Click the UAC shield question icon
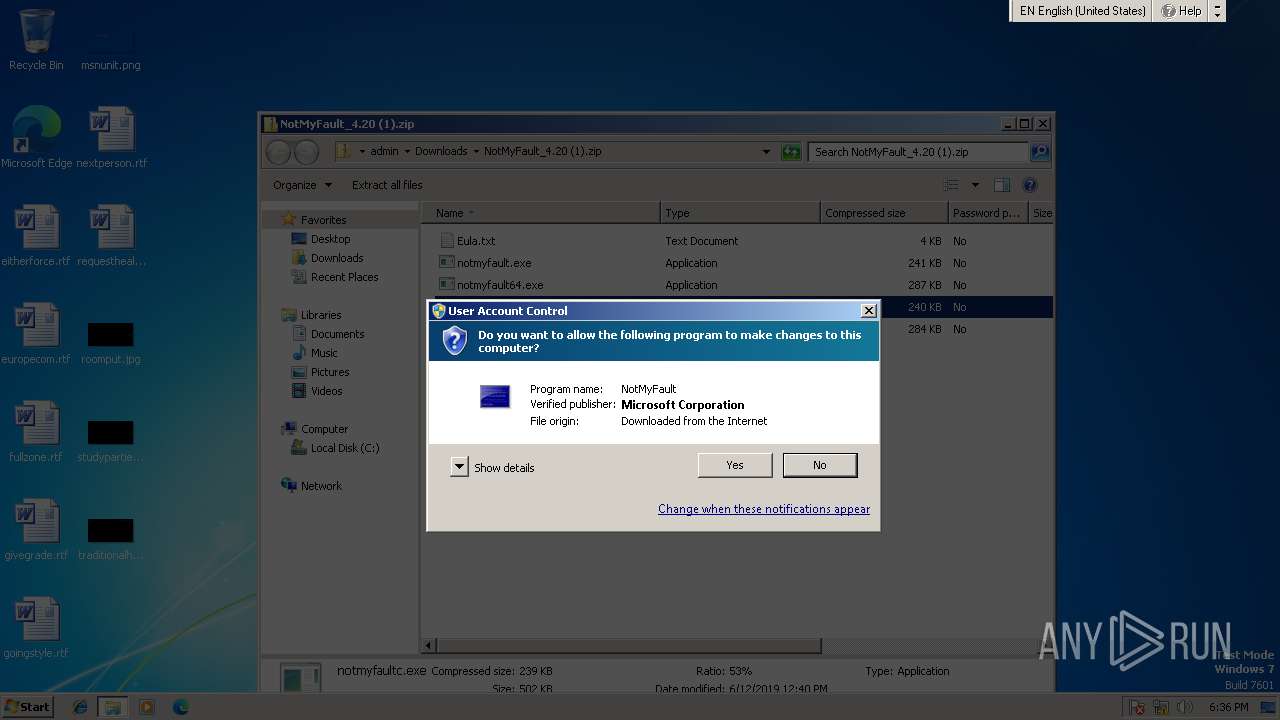The height and width of the screenshot is (720, 1280). [455, 341]
